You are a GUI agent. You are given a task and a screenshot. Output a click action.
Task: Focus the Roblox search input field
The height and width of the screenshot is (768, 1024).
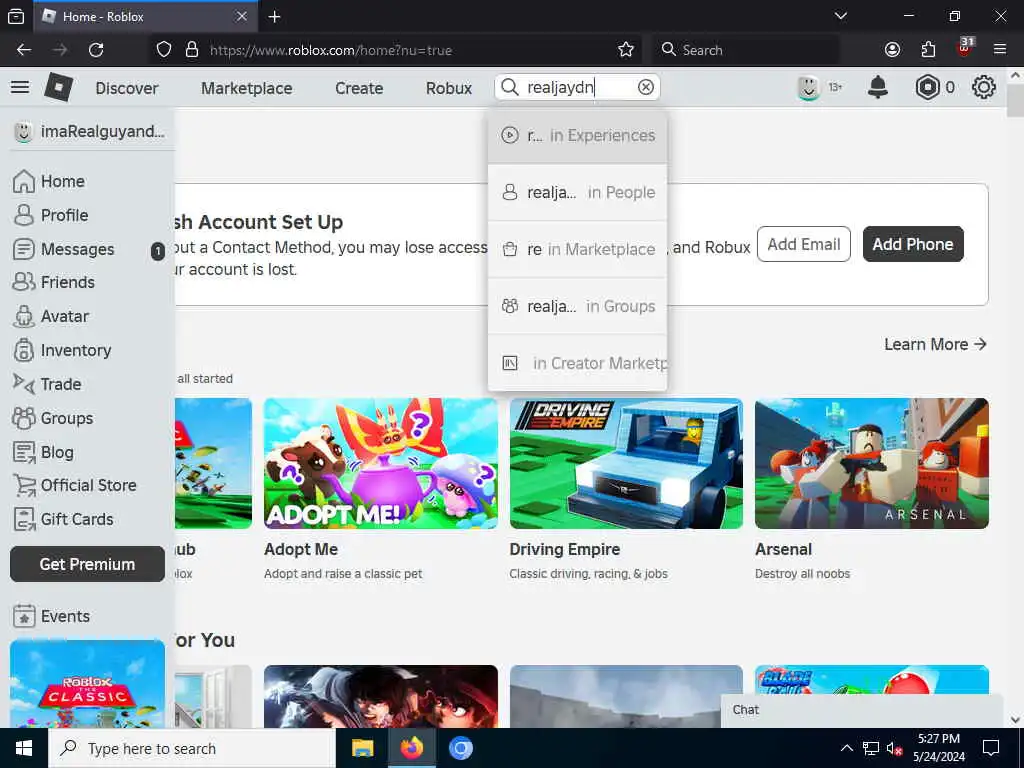(578, 87)
